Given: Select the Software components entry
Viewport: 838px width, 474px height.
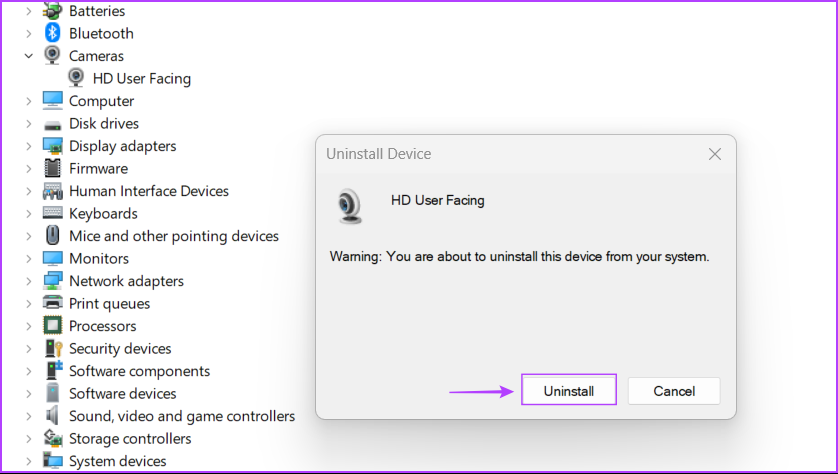Looking at the screenshot, I should pyautogui.click(x=139, y=371).
